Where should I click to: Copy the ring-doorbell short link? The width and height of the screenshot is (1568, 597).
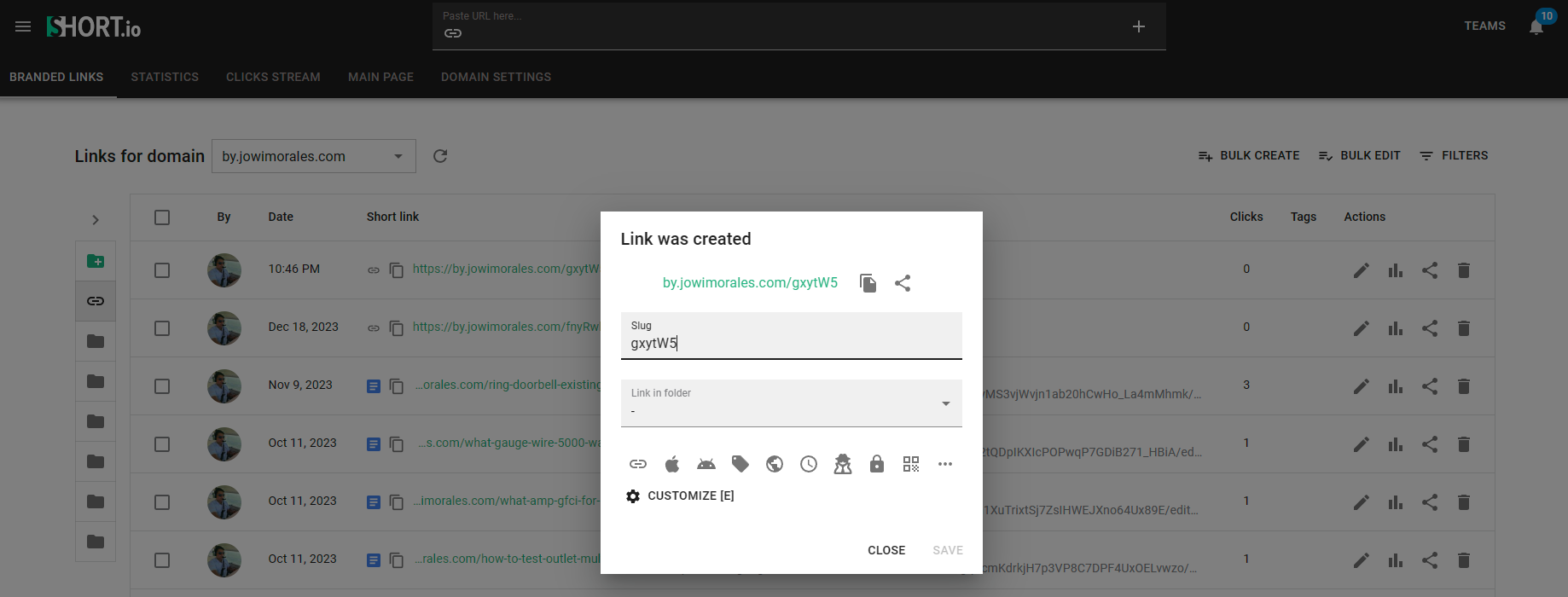tap(397, 386)
